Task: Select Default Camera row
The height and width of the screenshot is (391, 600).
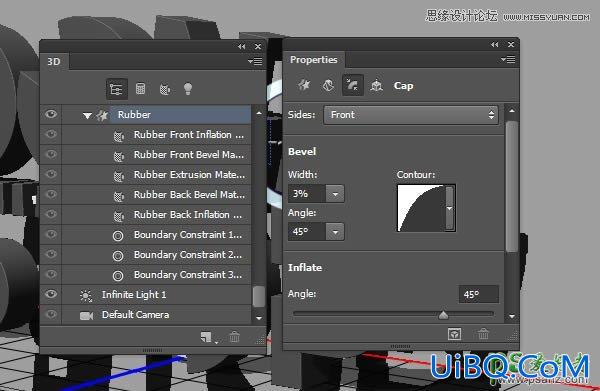Action: point(146,314)
